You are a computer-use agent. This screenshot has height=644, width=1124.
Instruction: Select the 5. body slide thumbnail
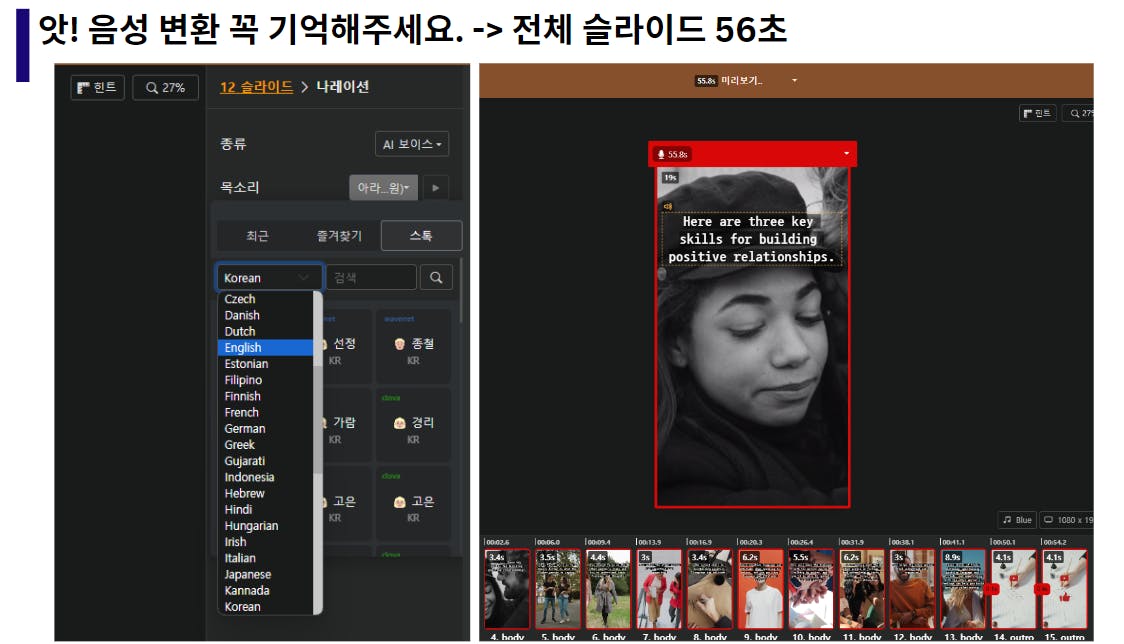pyautogui.click(x=558, y=589)
